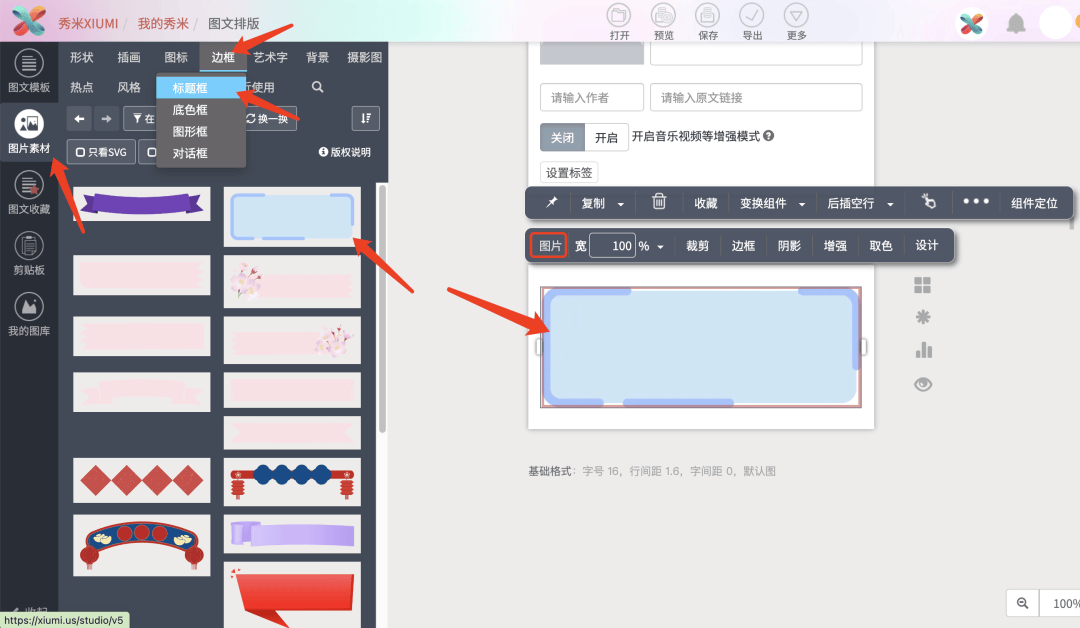This screenshot has width=1080, height=628.
Task: Click the 取色 color picker button
Action: coord(880,245)
